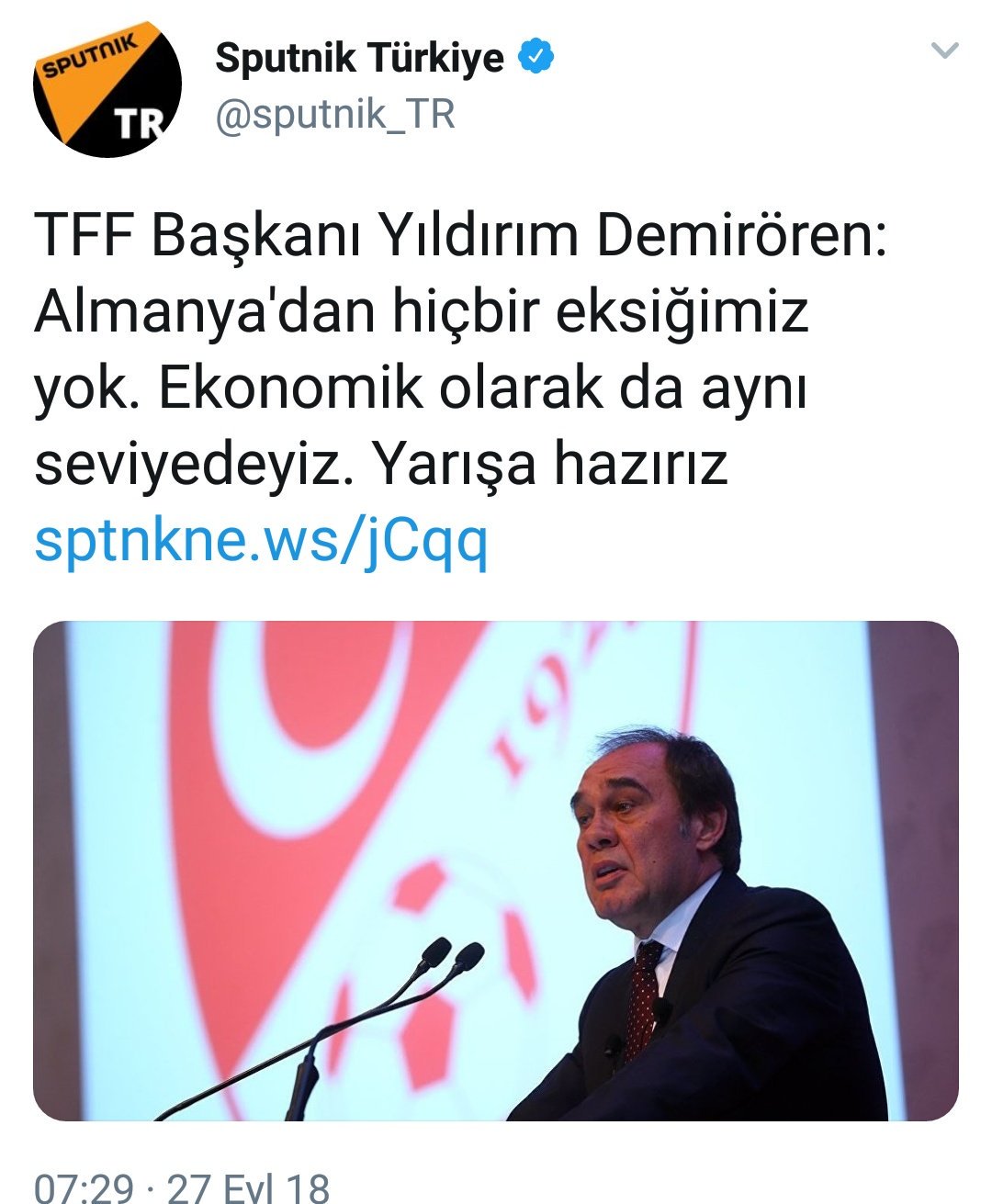This screenshot has height=1204, width=992.
Task: Click the line "Almanya'dan hiçbir eksiğimiz"
Action: pyautogui.click(x=422, y=314)
